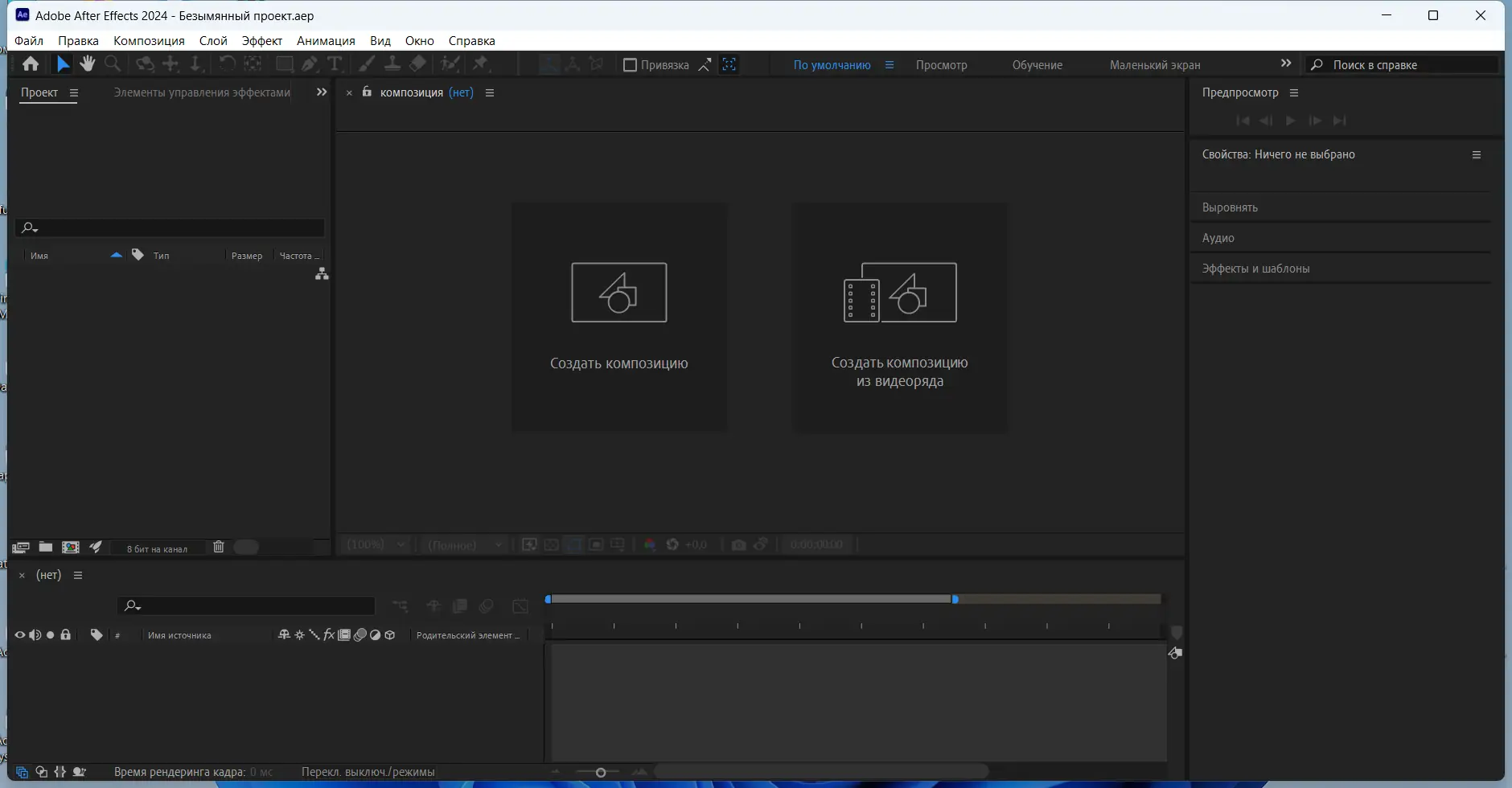Open the Проект panel options menu
Image resolution: width=1512 pixels, height=788 pixels.
(74, 92)
